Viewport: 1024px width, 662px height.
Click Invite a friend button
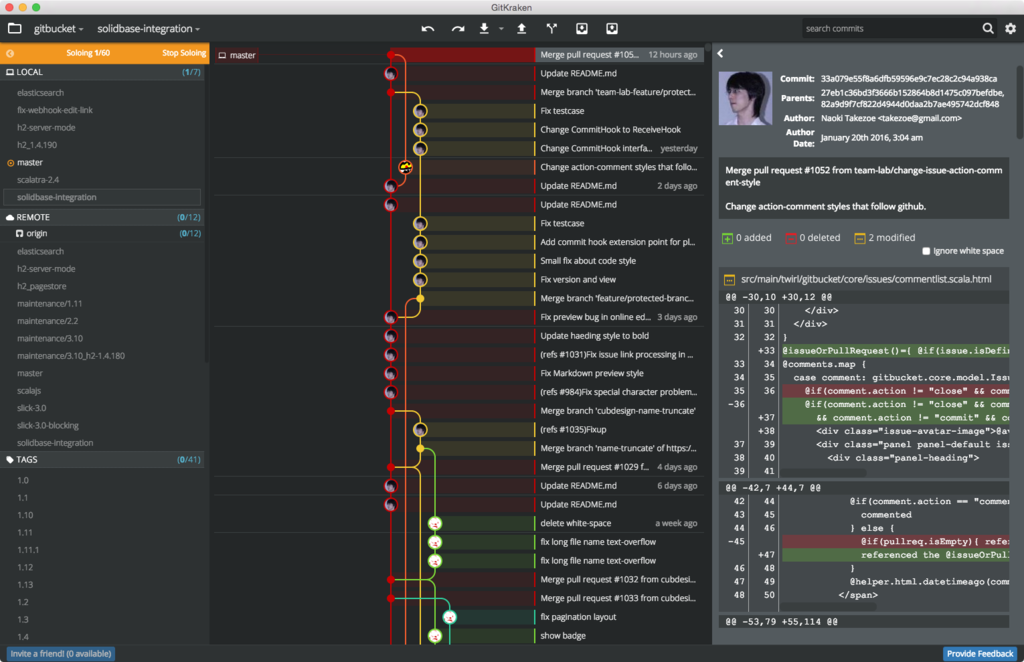point(61,654)
